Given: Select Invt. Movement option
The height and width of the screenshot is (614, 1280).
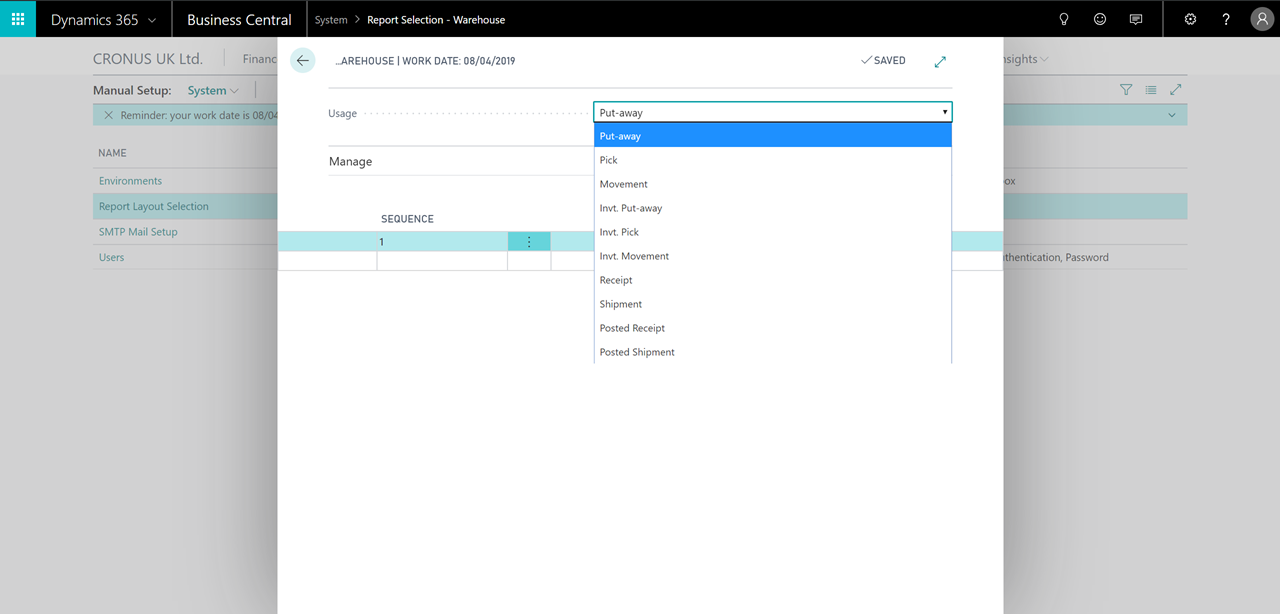Looking at the screenshot, I should pos(773,256).
